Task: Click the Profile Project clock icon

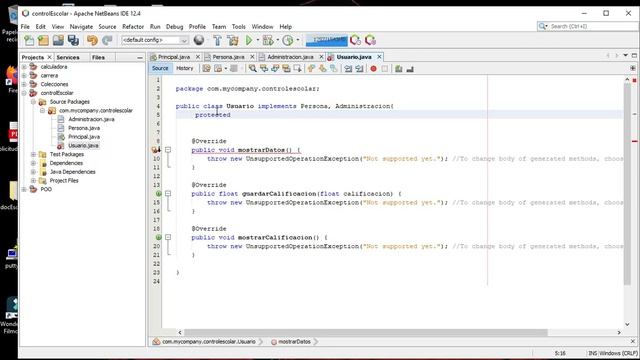Action: pos(288,40)
